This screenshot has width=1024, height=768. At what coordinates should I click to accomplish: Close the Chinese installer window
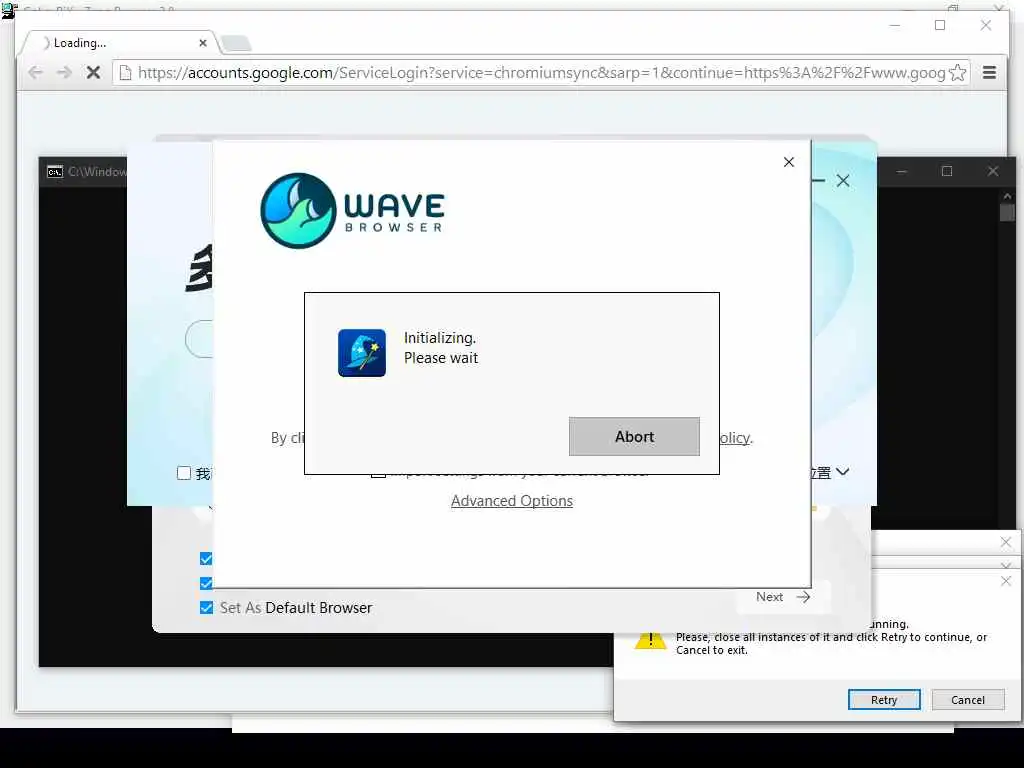(x=843, y=181)
